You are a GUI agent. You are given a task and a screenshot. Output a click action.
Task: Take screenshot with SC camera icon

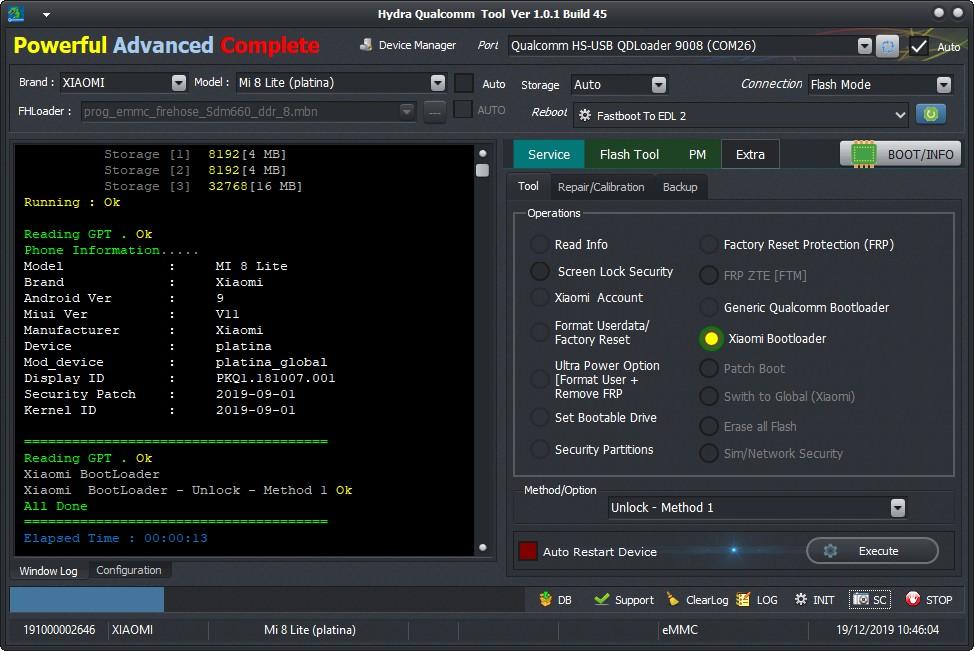pos(860,599)
